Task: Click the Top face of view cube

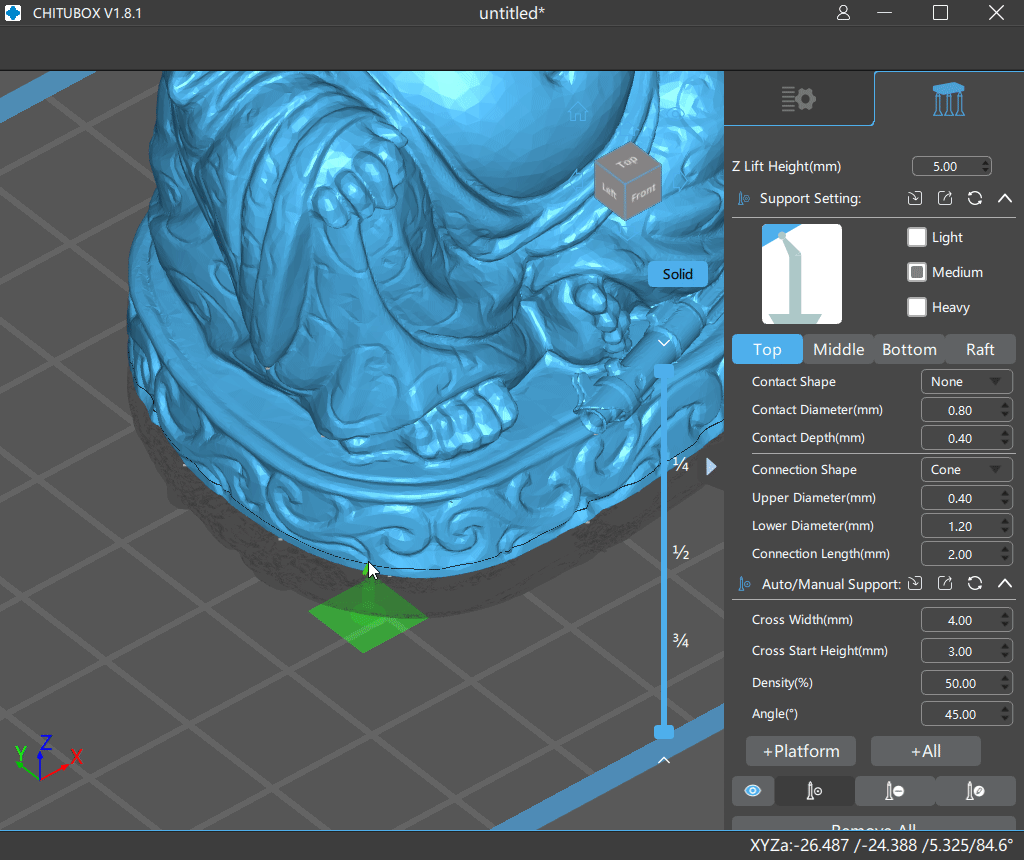Action: tap(627, 160)
